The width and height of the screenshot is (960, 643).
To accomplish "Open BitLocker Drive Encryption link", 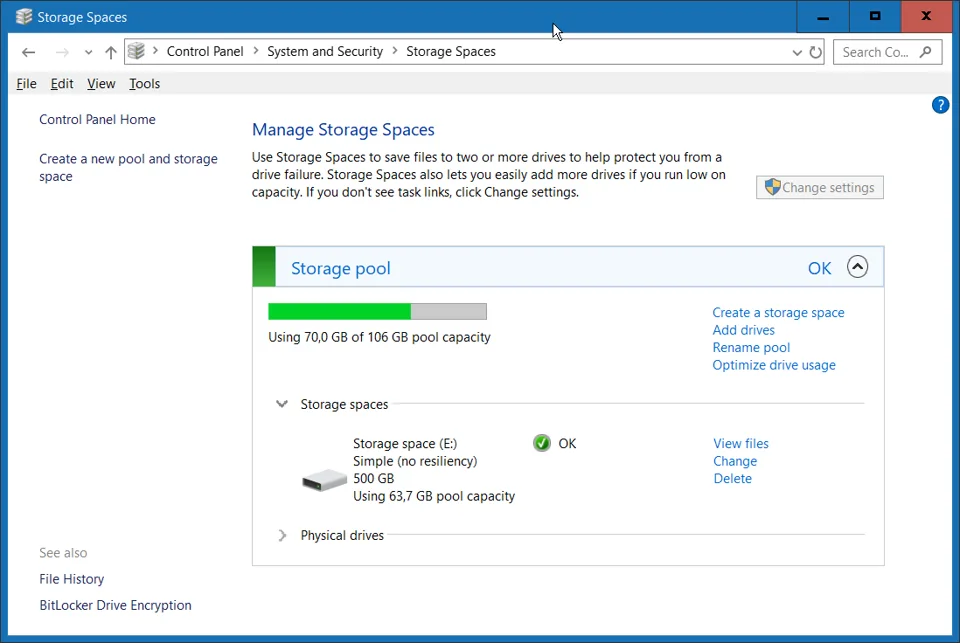I will point(115,605).
